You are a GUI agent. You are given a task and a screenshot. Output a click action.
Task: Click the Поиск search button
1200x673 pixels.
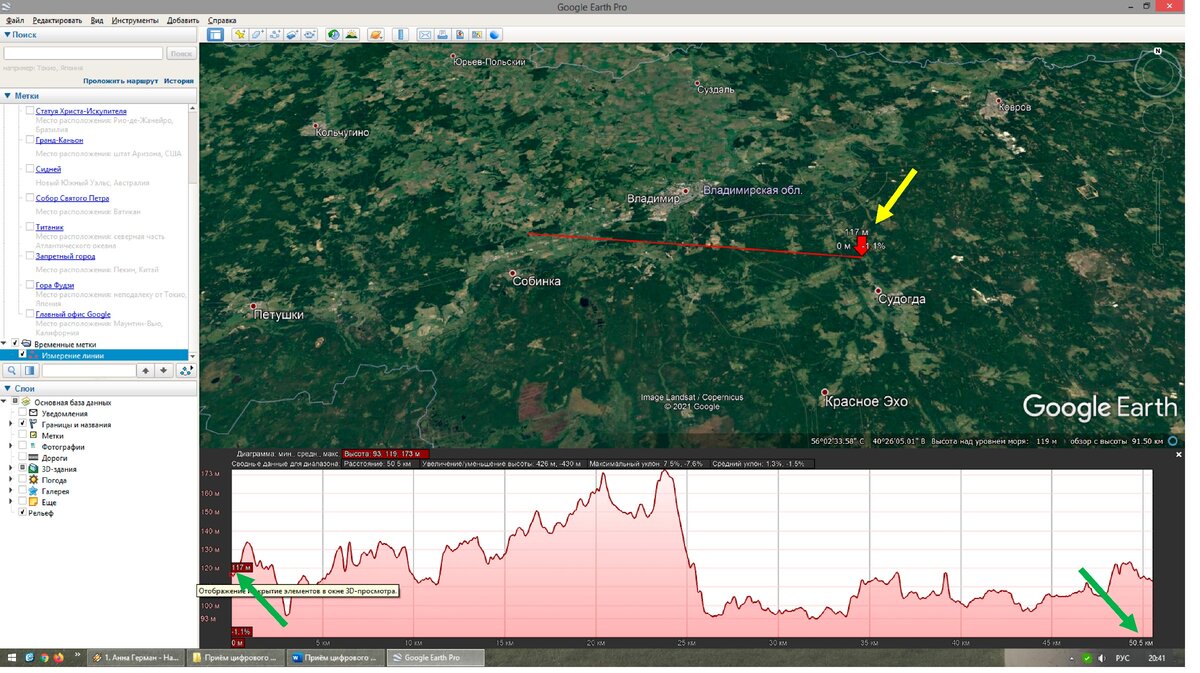click(181, 53)
